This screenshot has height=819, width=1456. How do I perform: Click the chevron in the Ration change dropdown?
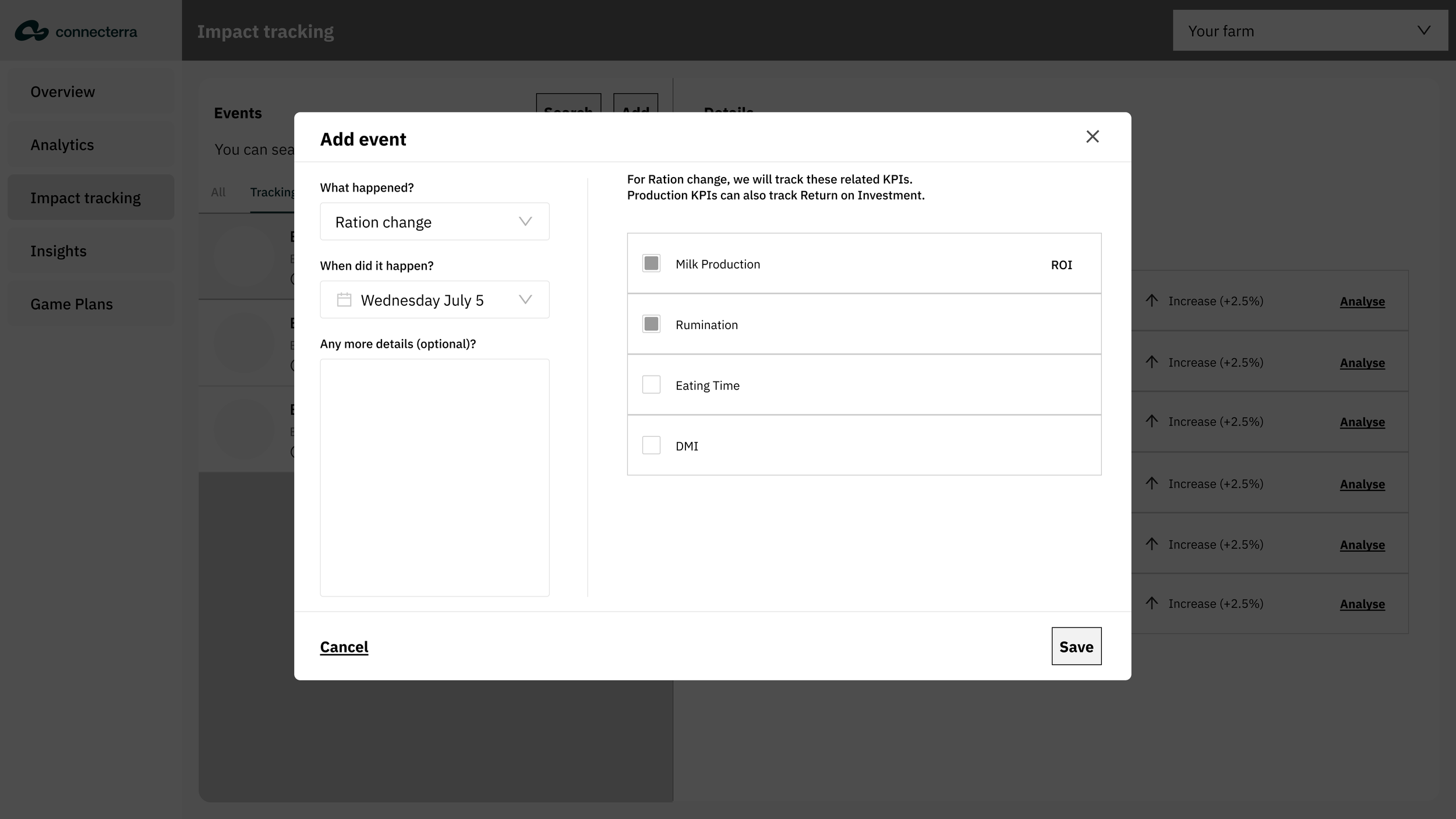pyautogui.click(x=525, y=222)
